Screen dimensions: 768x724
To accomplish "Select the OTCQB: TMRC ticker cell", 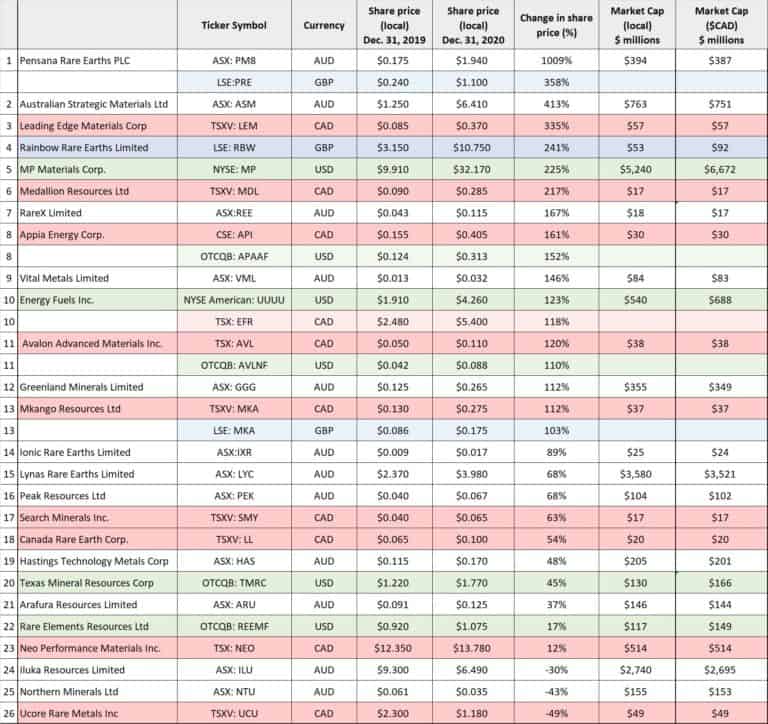I will 234,583.
